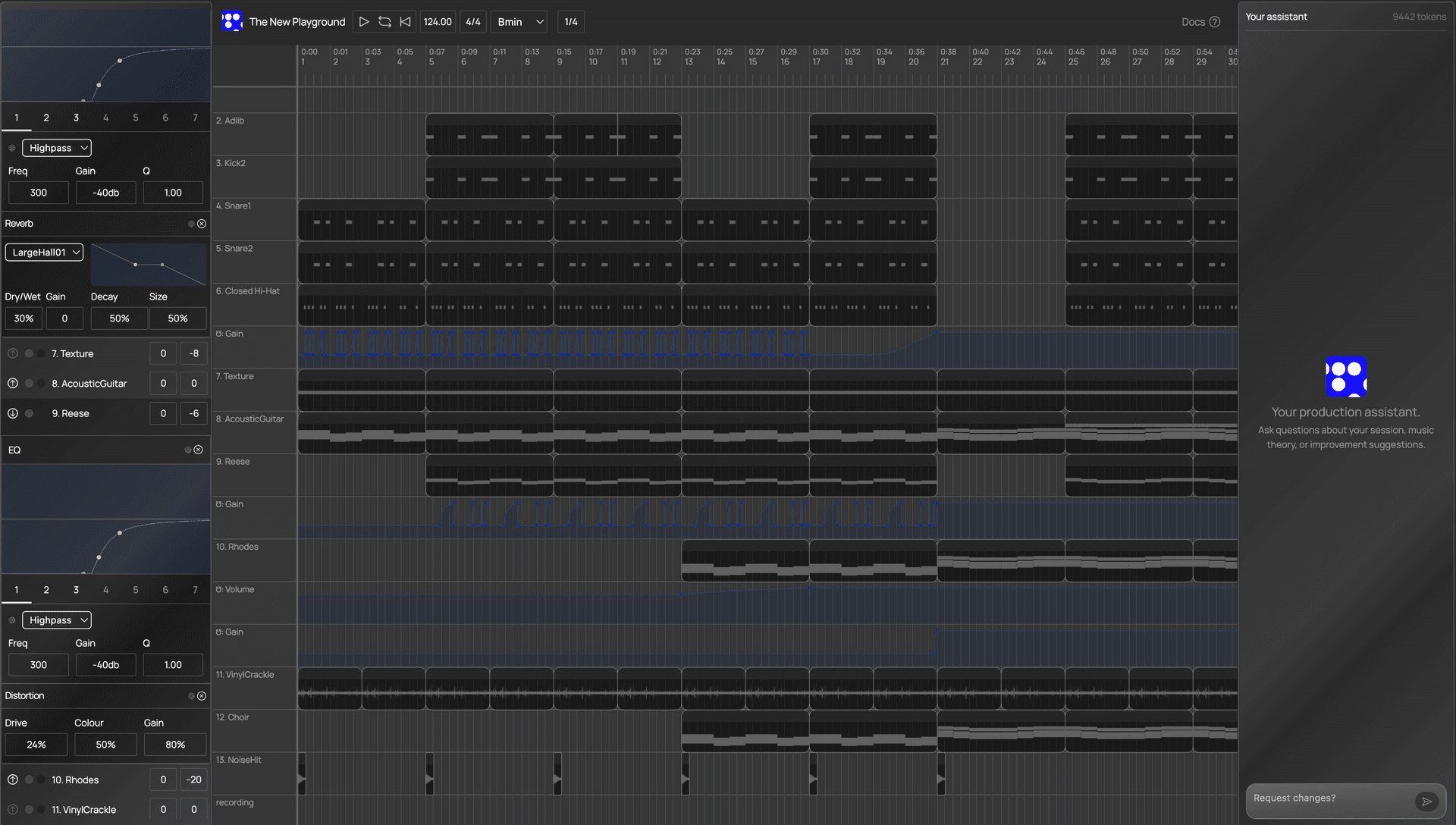Screen dimensions: 1456x825
Task: Click the upload arrow icon beside AcousticGuitar
Action: tap(12, 384)
